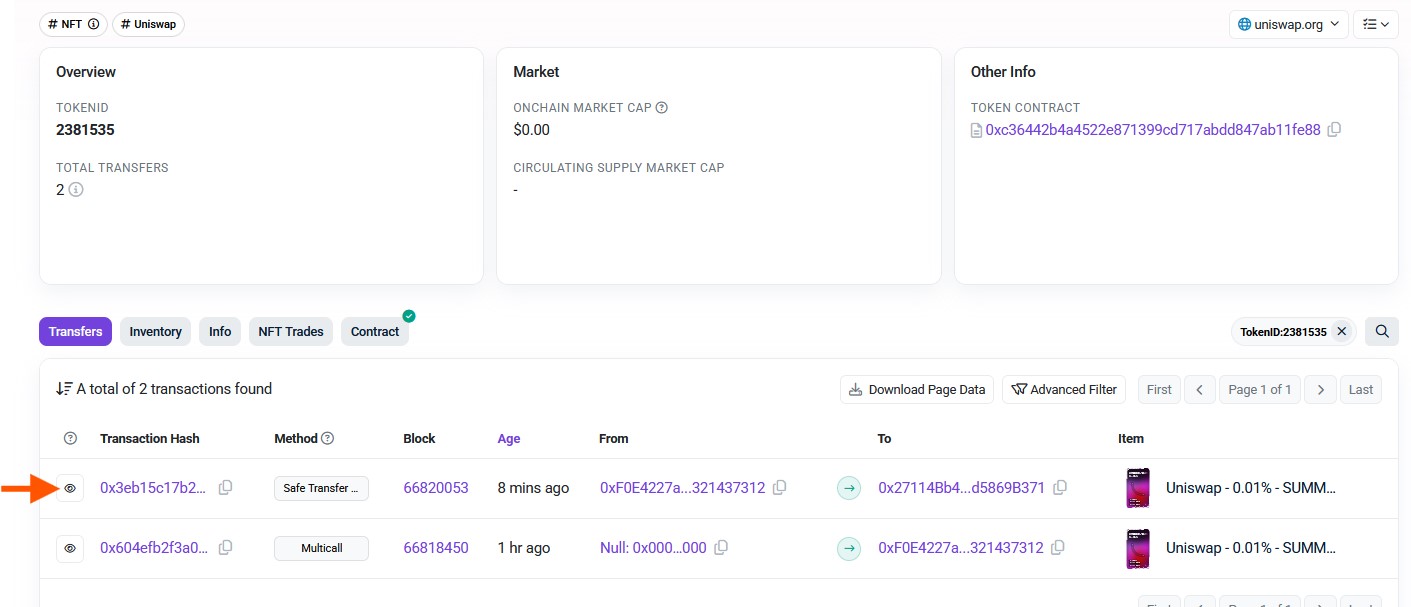Open block 66820053 link
Viewport: 1411px width, 607px height.
click(435, 488)
